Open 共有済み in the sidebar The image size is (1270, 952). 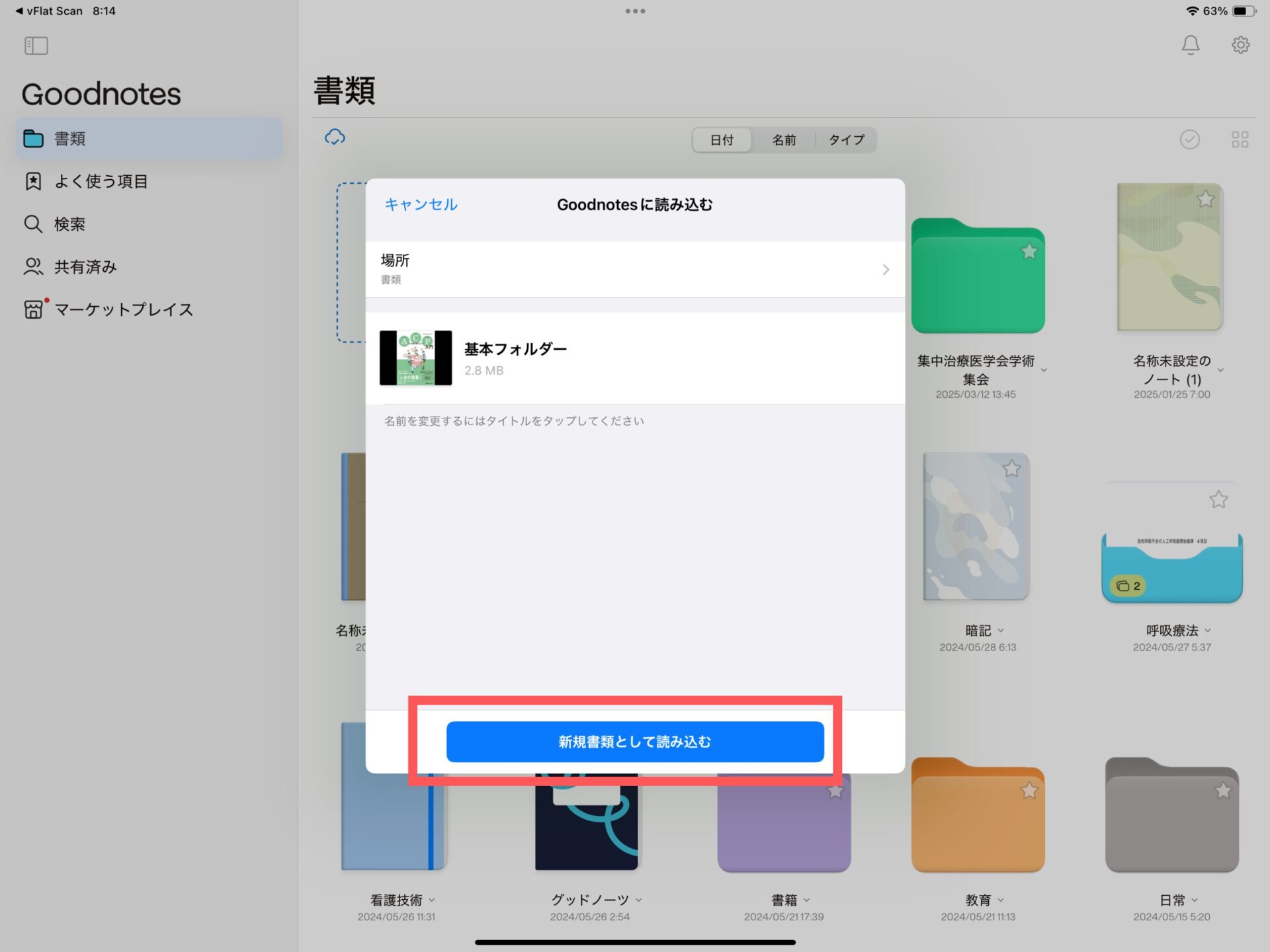pos(149,266)
